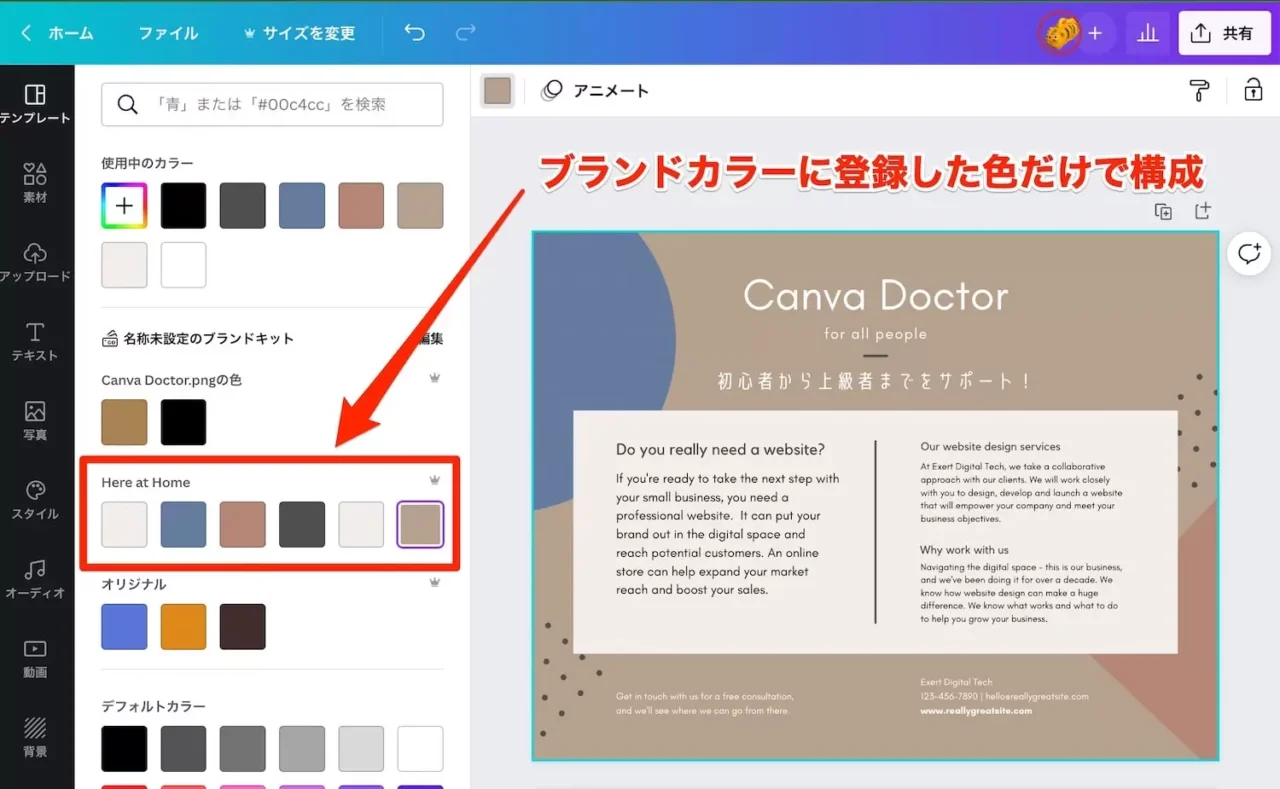The height and width of the screenshot is (789, 1280).
Task: Click 'Do you really need a website?' heading
Action: point(720,450)
